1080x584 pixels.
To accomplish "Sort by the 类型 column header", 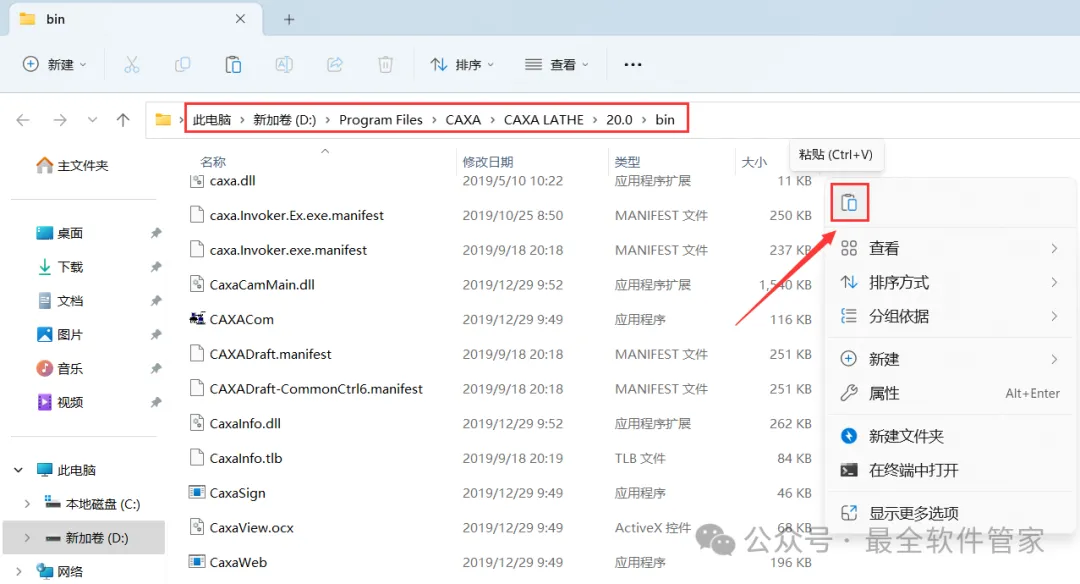I will [627, 162].
